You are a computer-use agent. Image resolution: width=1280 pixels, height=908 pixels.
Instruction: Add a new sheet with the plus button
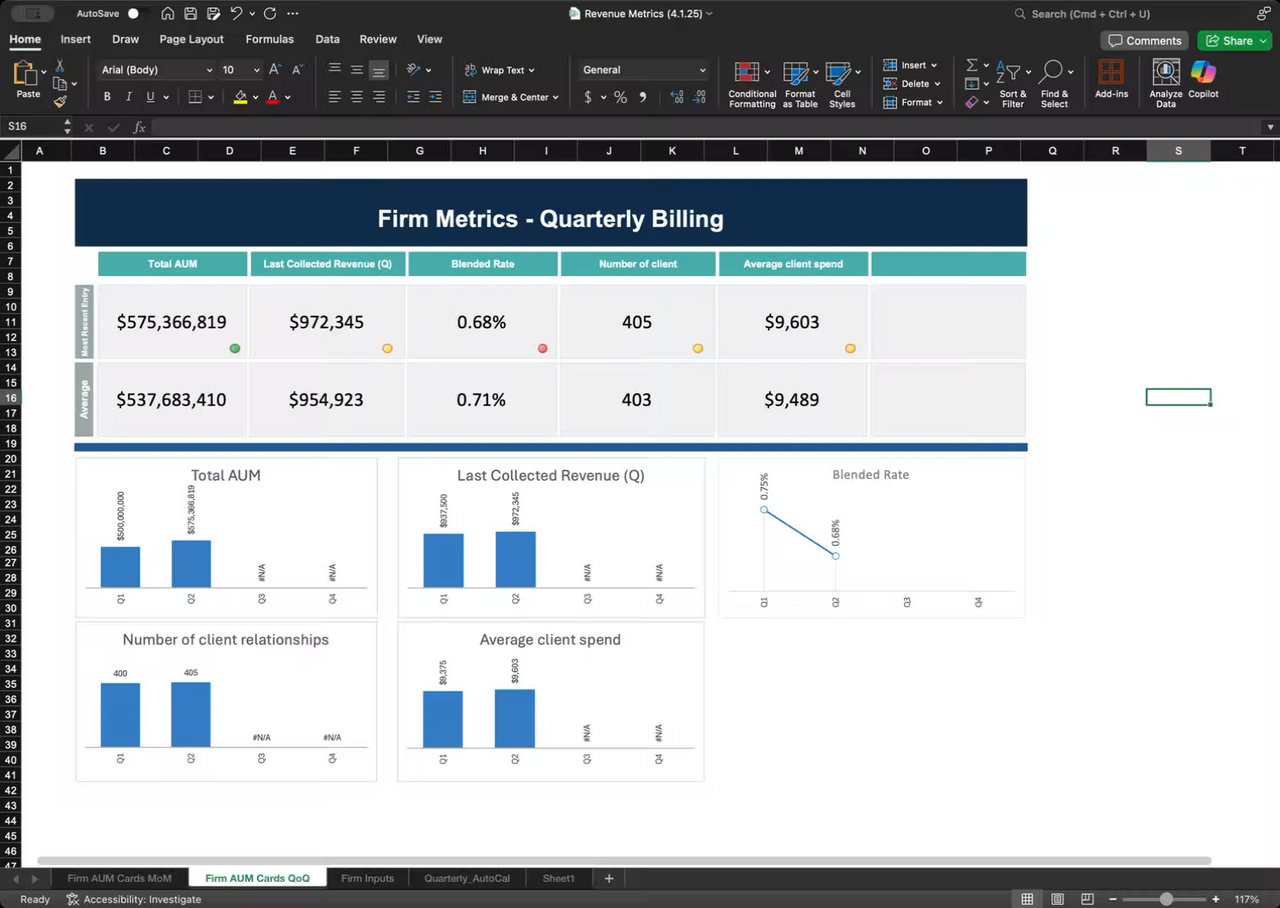coord(608,878)
